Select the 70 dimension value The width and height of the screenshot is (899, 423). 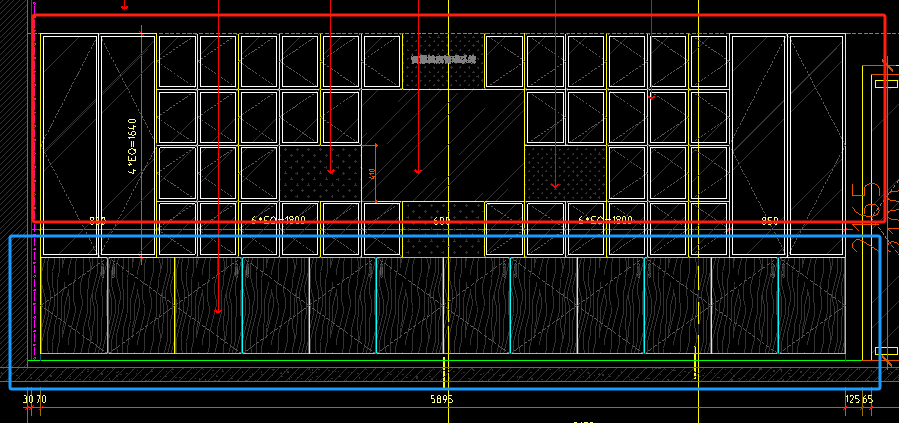pos(41,400)
